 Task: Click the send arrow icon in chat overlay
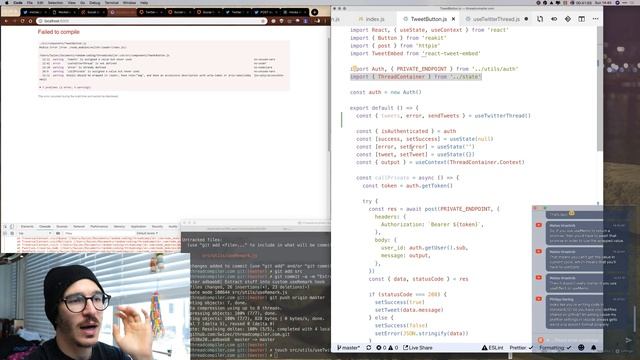(628, 340)
